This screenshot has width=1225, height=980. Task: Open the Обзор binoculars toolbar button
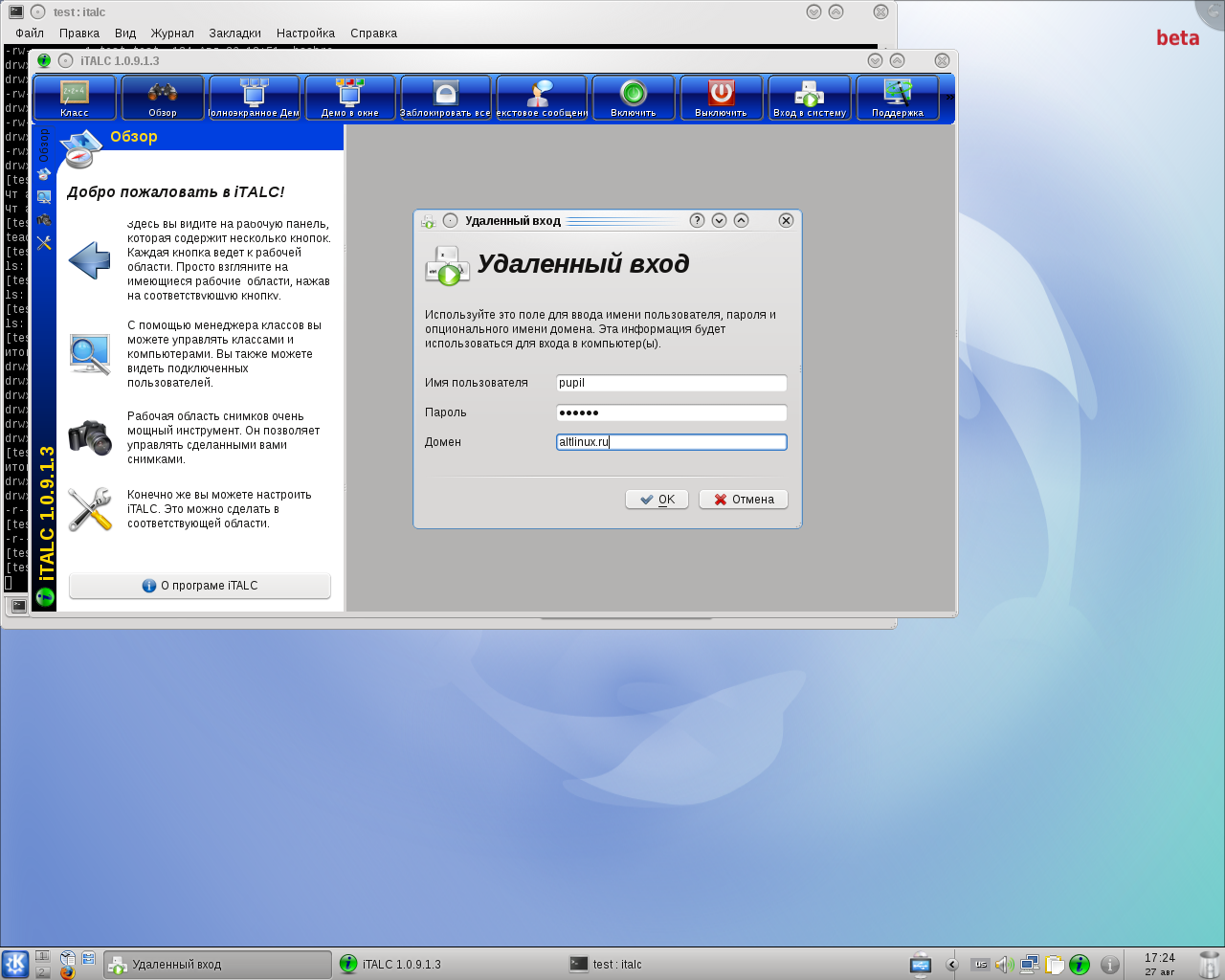(163, 99)
